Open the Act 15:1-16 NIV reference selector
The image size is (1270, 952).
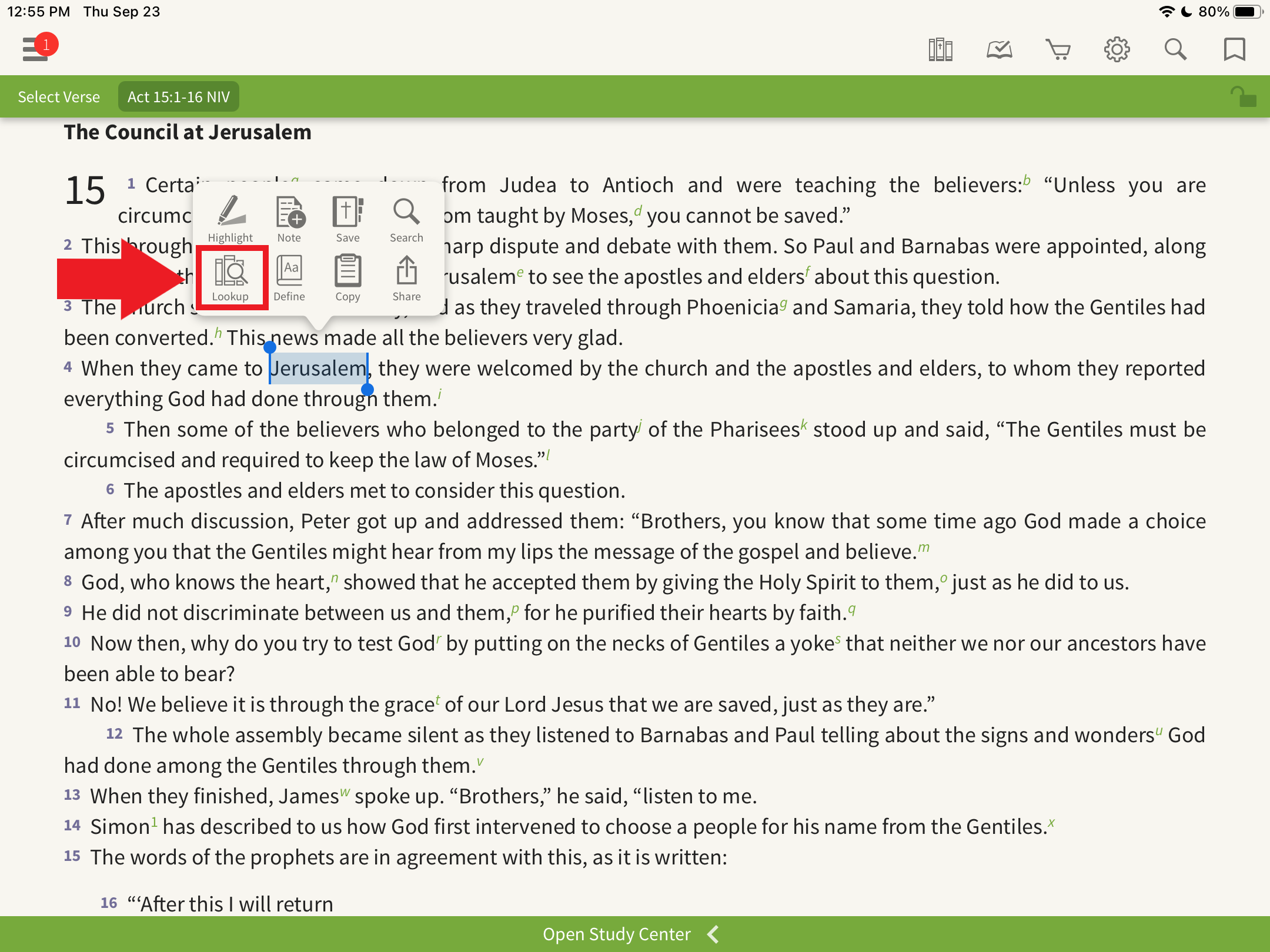click(179, 97)
